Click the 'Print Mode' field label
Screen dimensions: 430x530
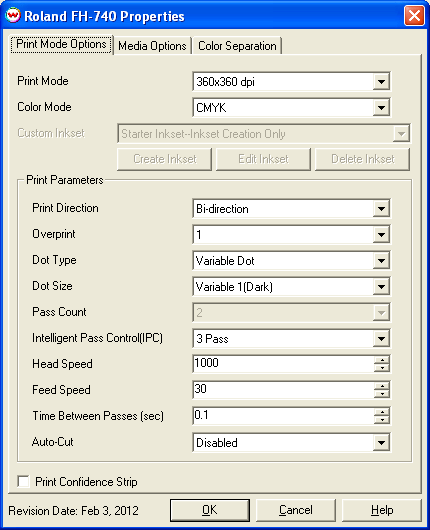pyautogui.click(x=43, y=81)
